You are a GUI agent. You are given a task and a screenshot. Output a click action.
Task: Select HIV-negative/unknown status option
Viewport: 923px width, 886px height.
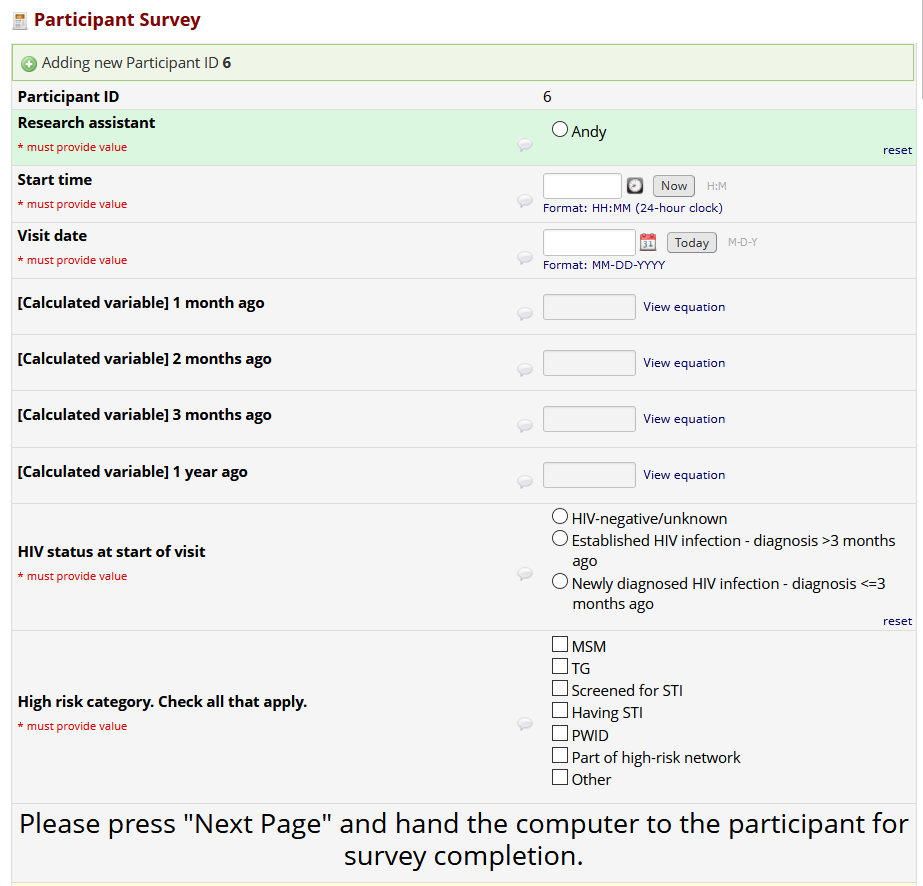click(560, 517)
